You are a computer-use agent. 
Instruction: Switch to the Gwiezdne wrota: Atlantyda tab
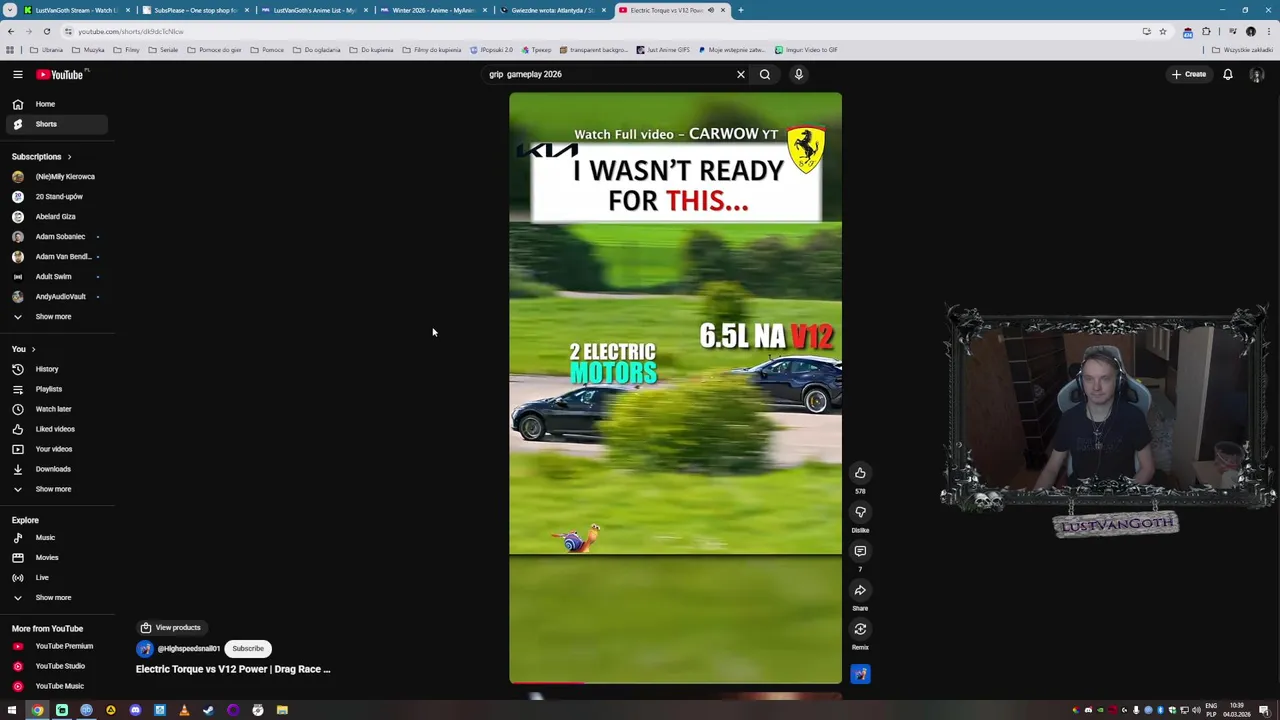coord(552,10)
